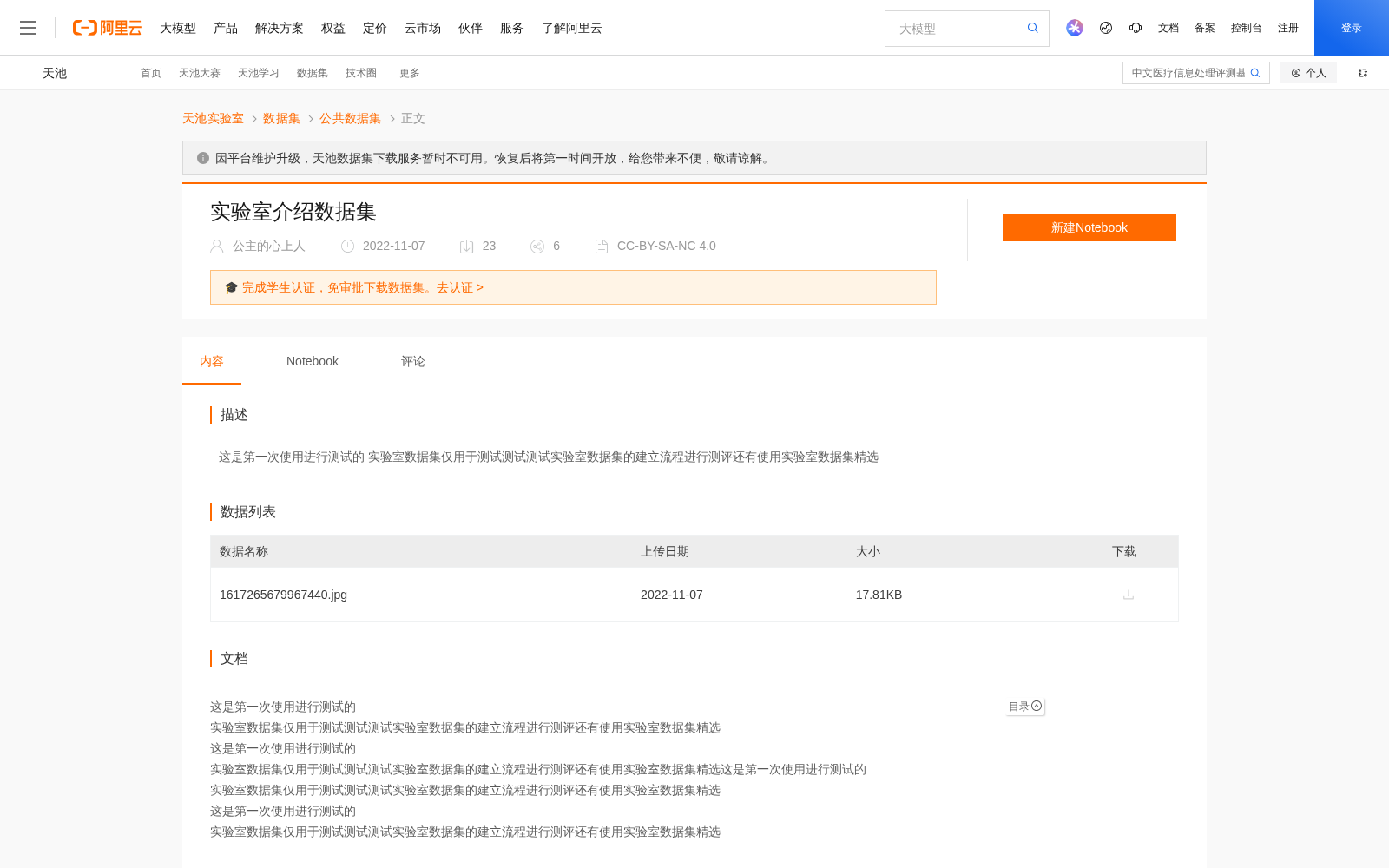
Task: Click the top search magnifier icon
Action: coord(1033,28)
